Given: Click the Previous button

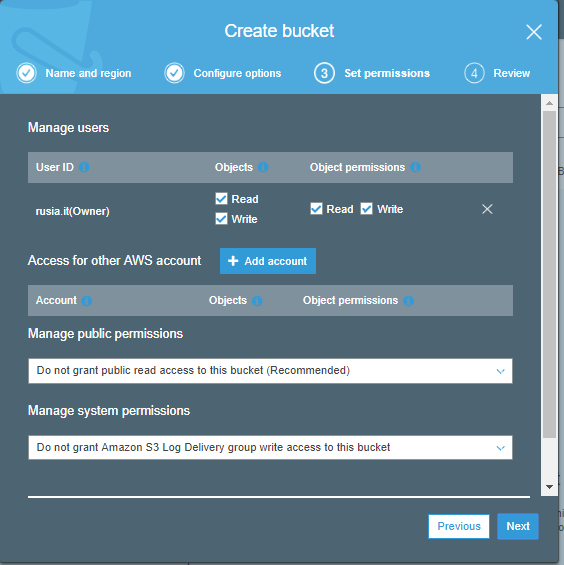Looking at the screenshot, I should [459, 526].
